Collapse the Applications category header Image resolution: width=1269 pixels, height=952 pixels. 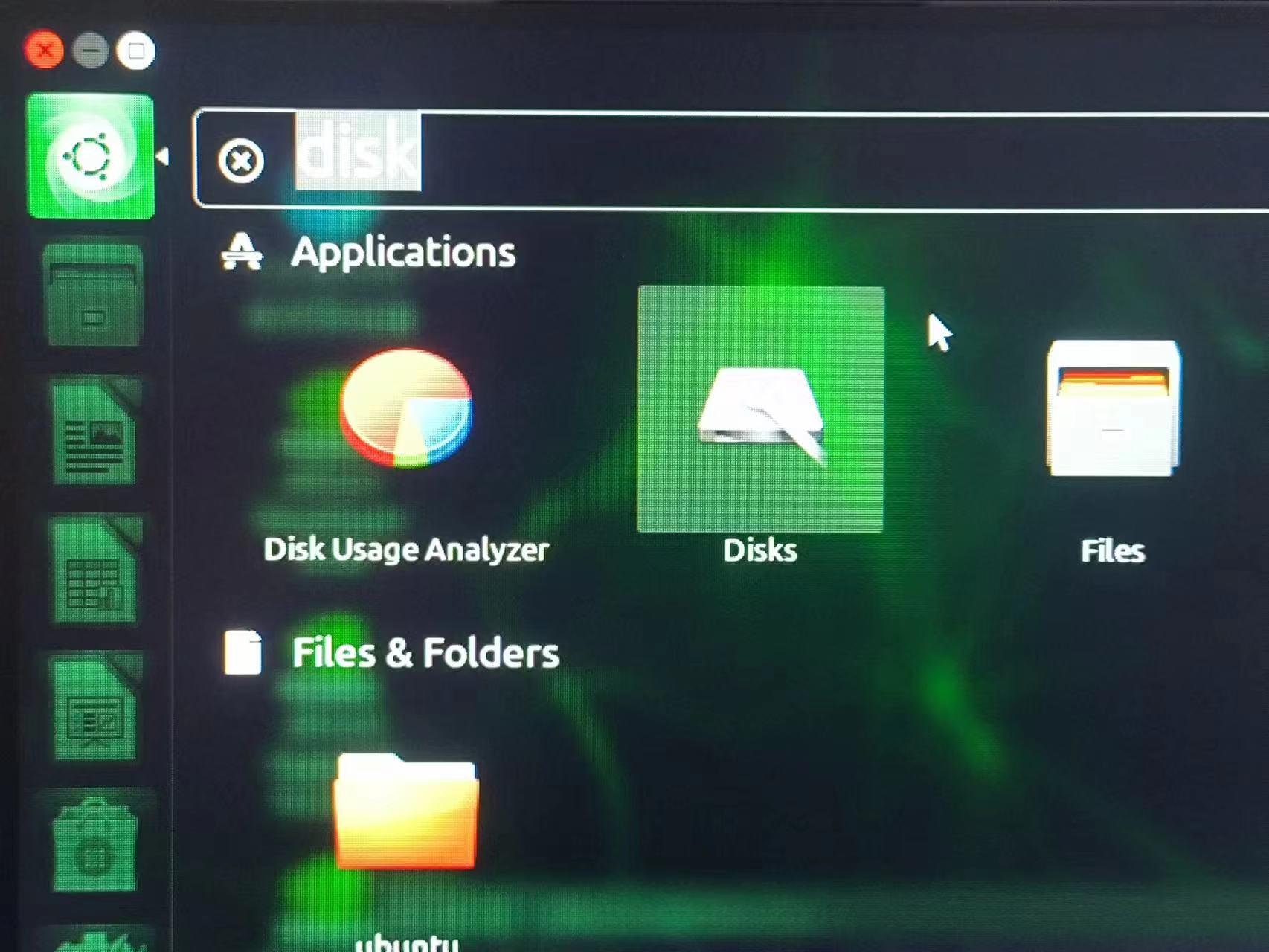(x=368, y=251)
